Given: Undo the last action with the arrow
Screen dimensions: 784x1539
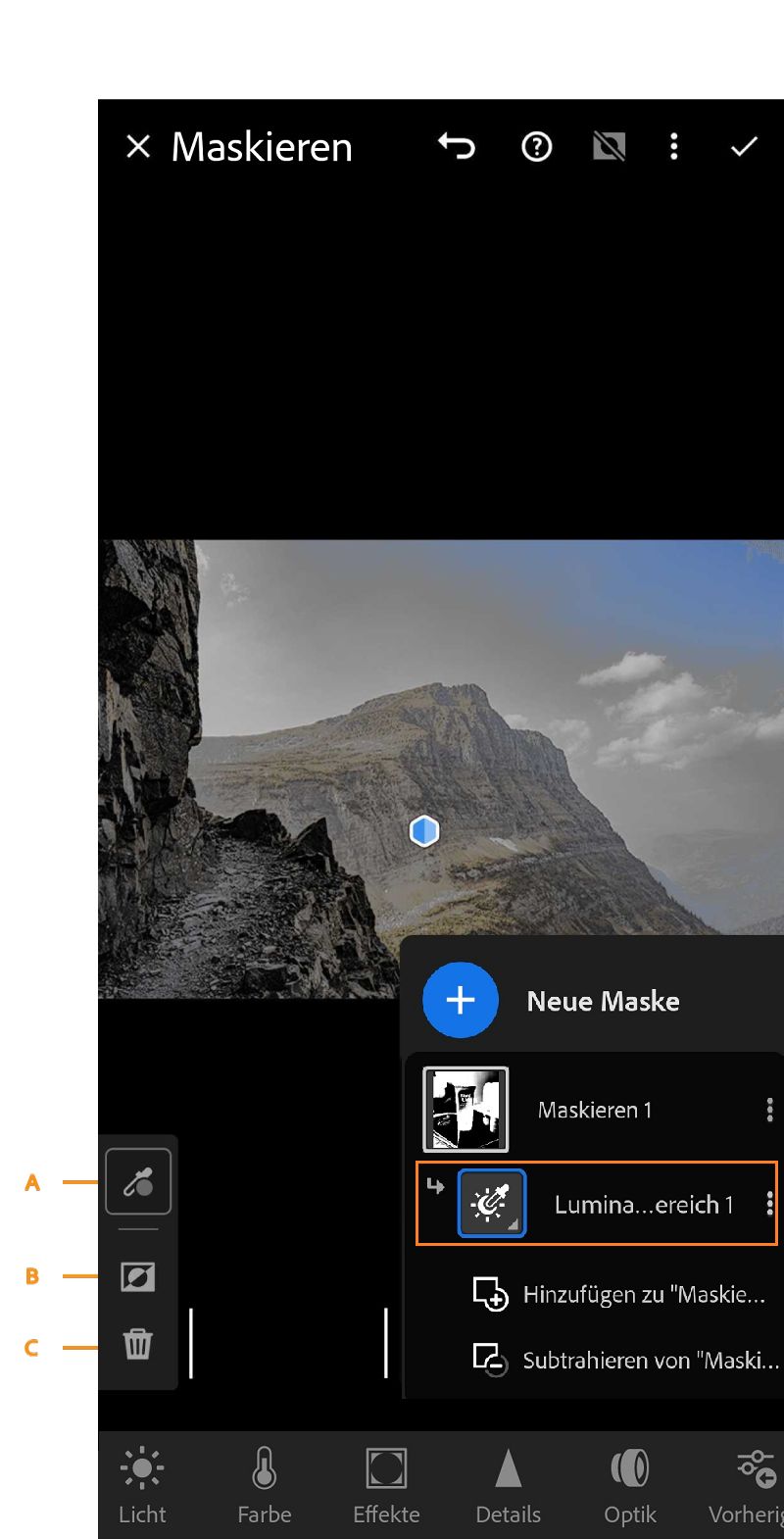Looking at the screenshot, I should [x=457, y=147].
